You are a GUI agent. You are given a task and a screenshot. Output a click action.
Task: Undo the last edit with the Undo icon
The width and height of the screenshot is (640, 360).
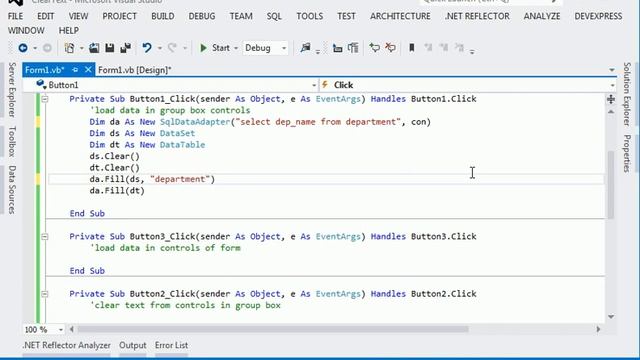click(x=147, y=48)
